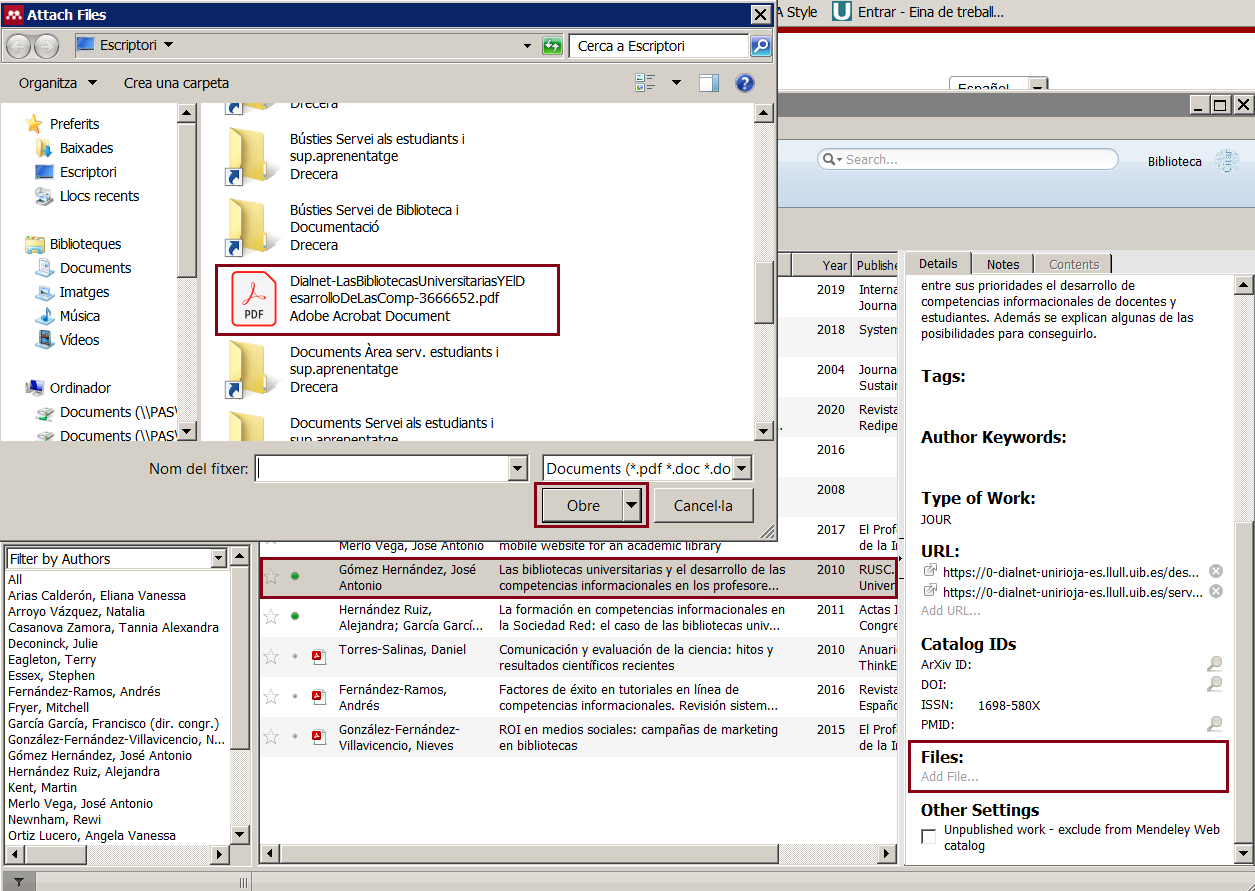
Task: Expand the Nom del fitxer dropdown
Action: (517, 468)
